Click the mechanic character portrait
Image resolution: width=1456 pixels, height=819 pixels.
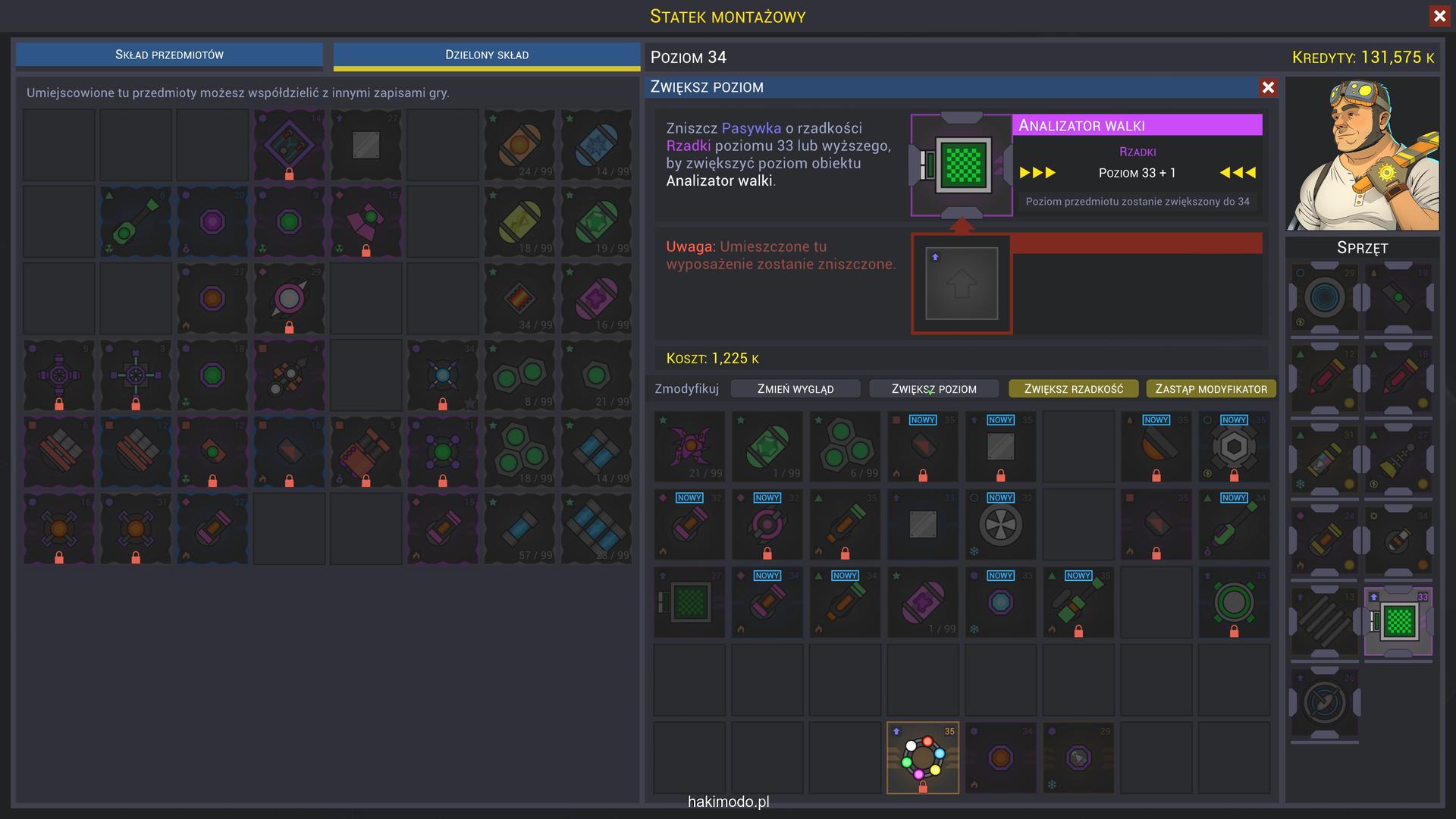1362,154
